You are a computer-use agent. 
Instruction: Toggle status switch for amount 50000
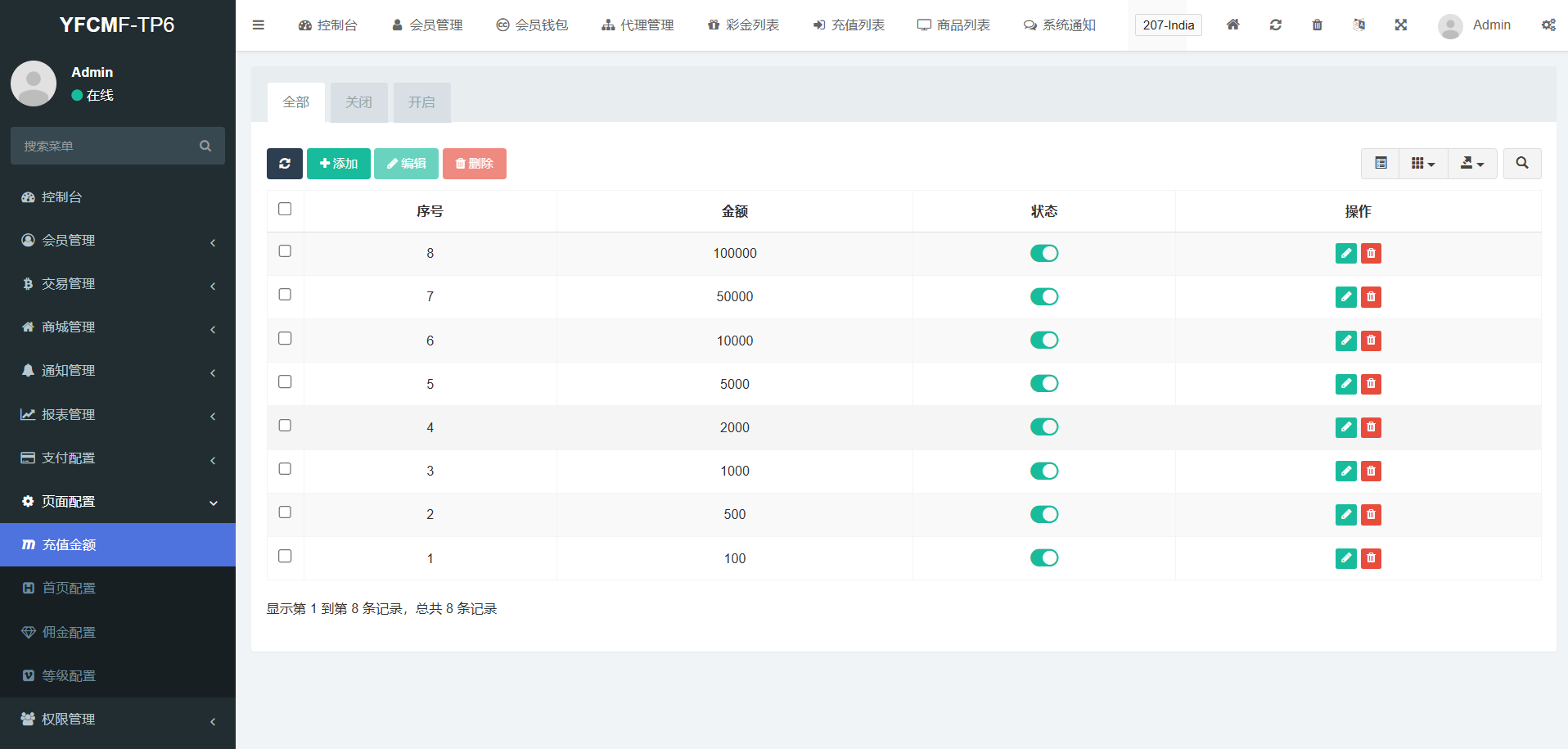pyautogui.click(x=1043, y=297)
